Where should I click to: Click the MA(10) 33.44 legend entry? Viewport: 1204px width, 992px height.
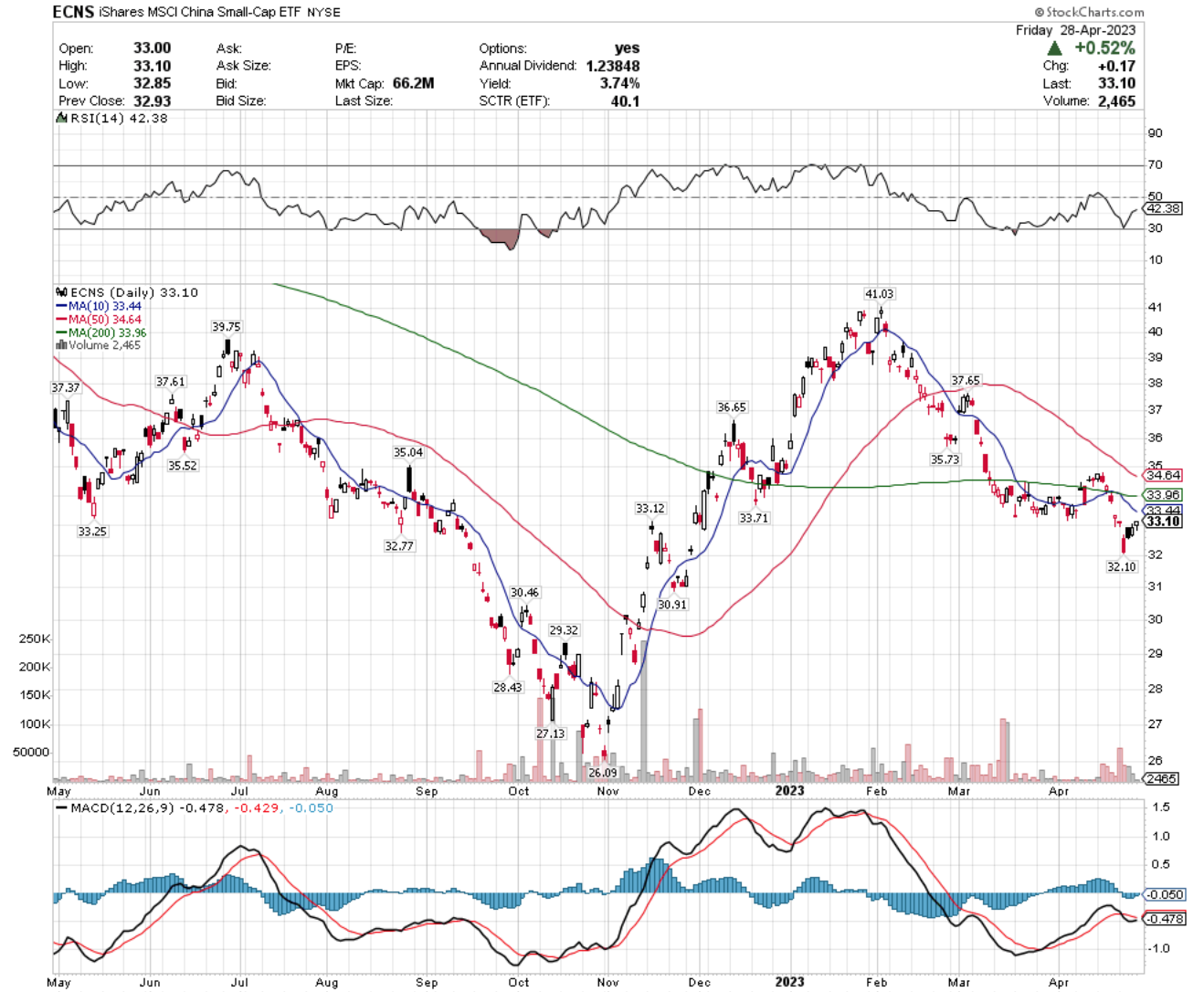pos(99,306)
